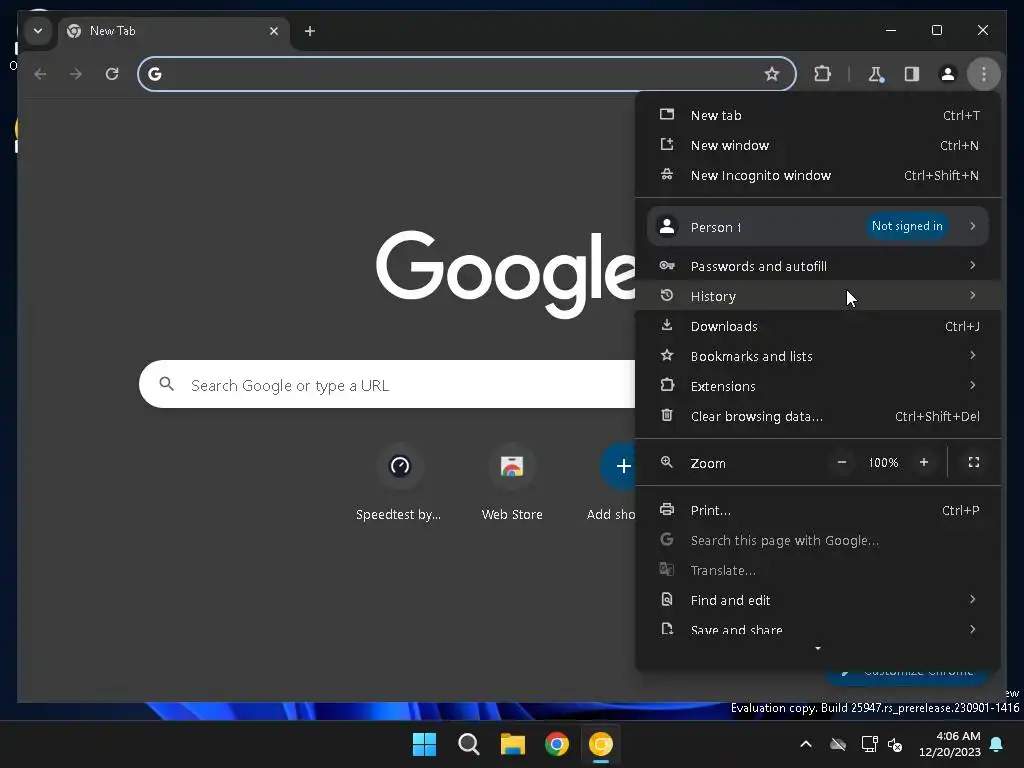Click the Chrome Canary taskbar icon
This screenshot has height=768, width=1024.
tap(601, 744)
